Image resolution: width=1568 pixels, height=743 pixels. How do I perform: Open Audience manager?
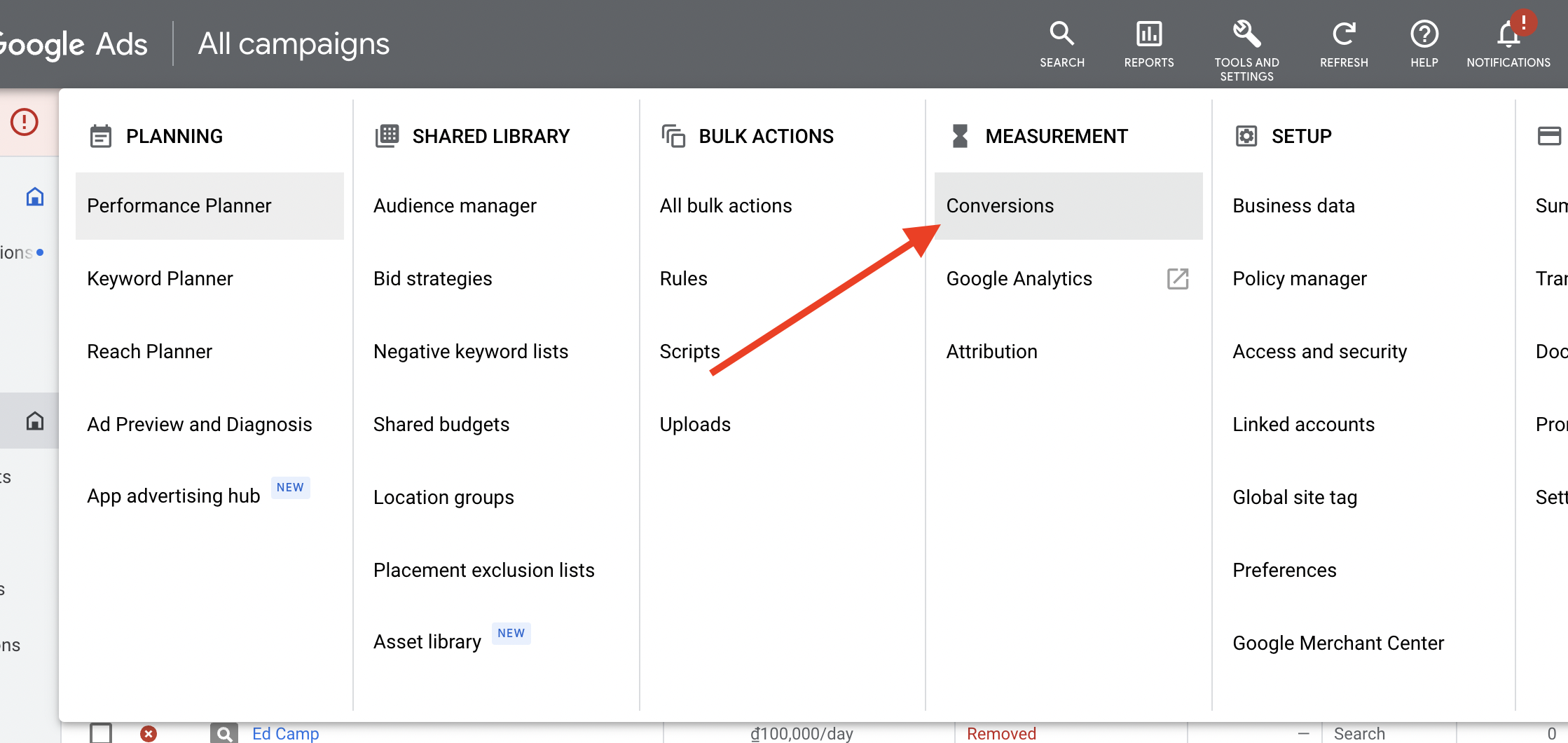(x=455, y=206)
